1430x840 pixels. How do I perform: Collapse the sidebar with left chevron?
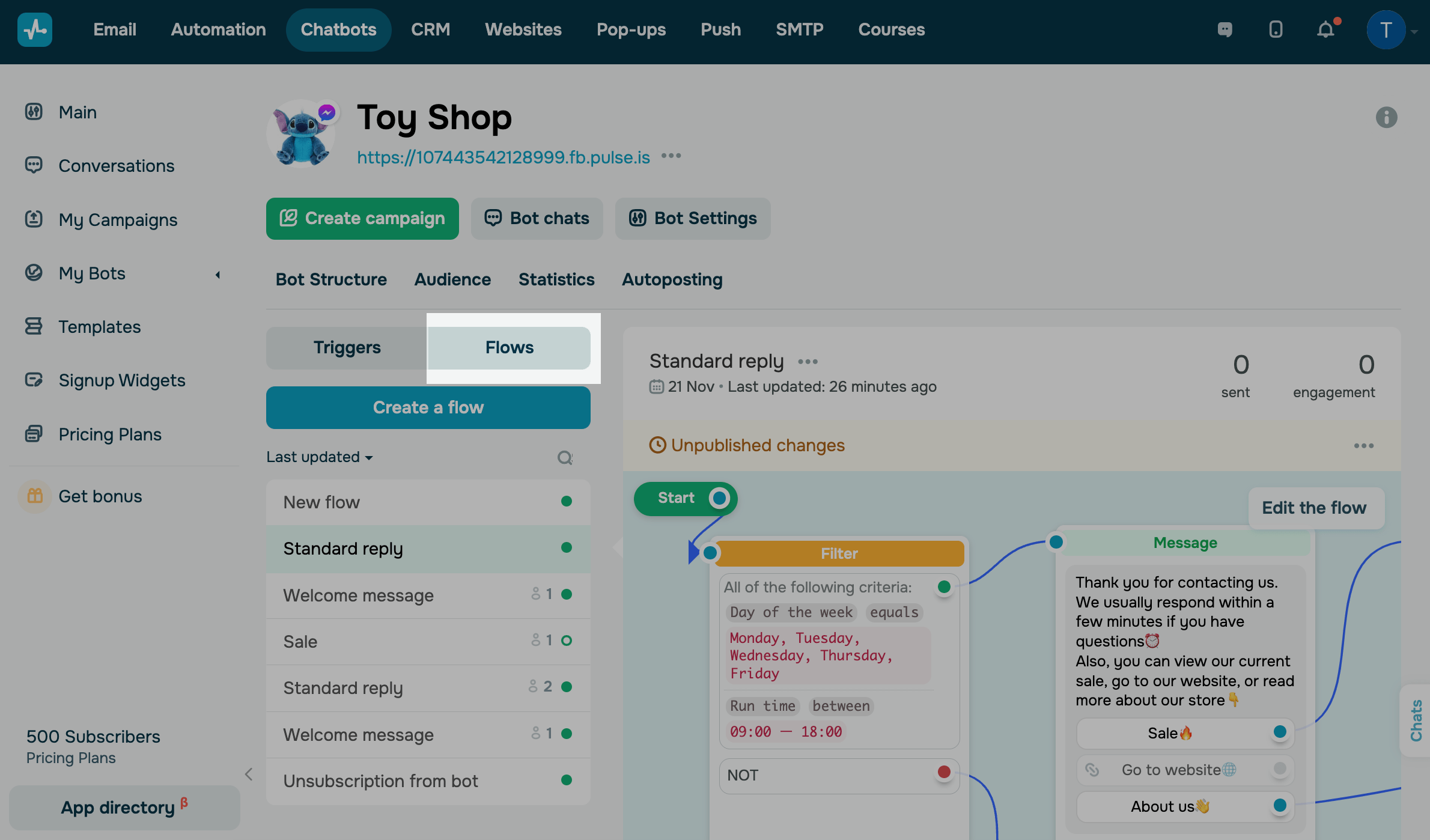pyautogui.click(x=249, y=774)
